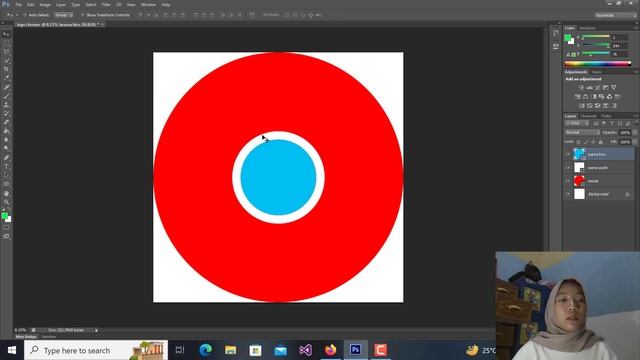
Task: Select the Zoom tool
Action: pos(6,202)
